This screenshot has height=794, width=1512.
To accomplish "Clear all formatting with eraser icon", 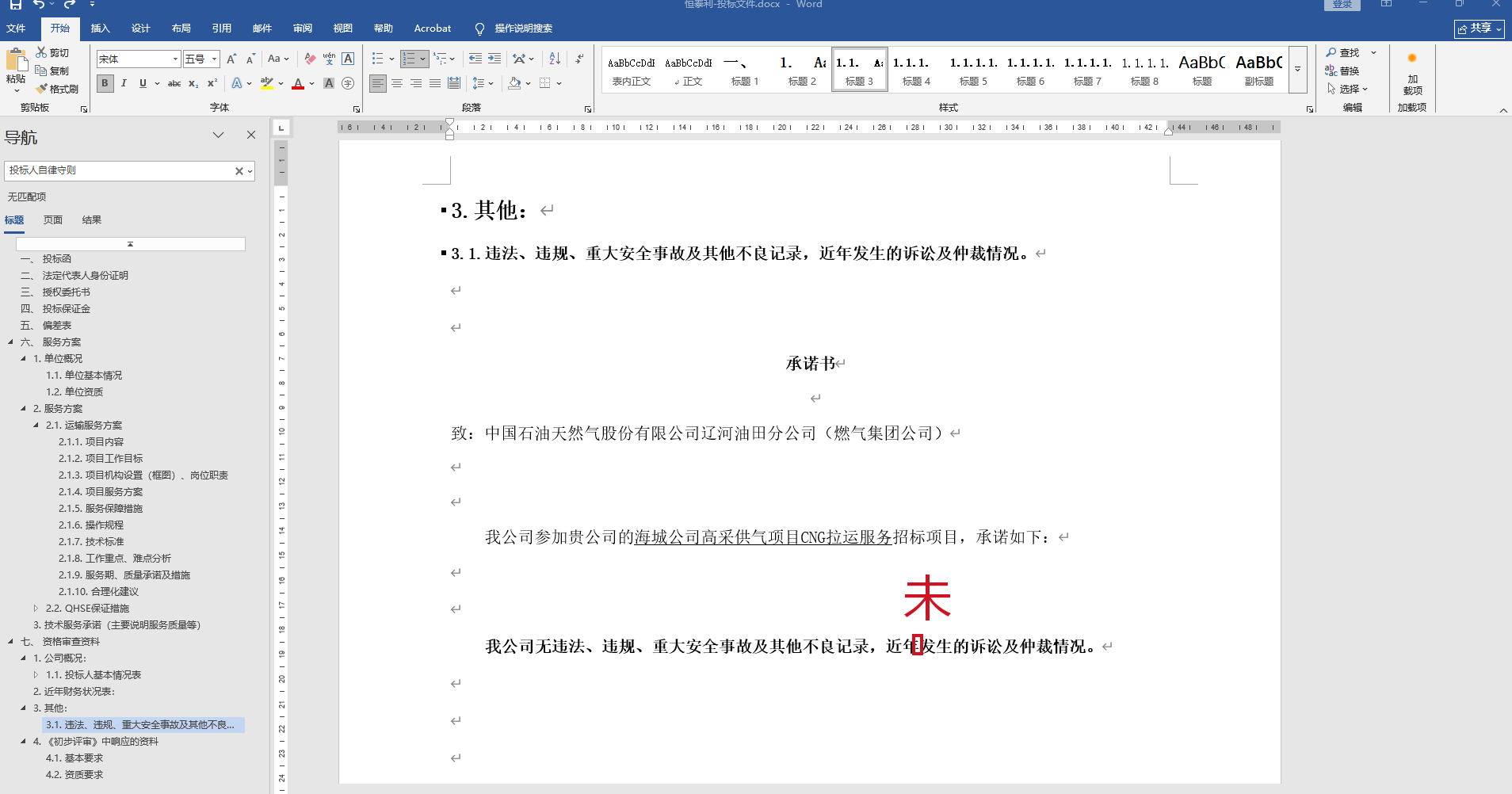I will 310,59.
